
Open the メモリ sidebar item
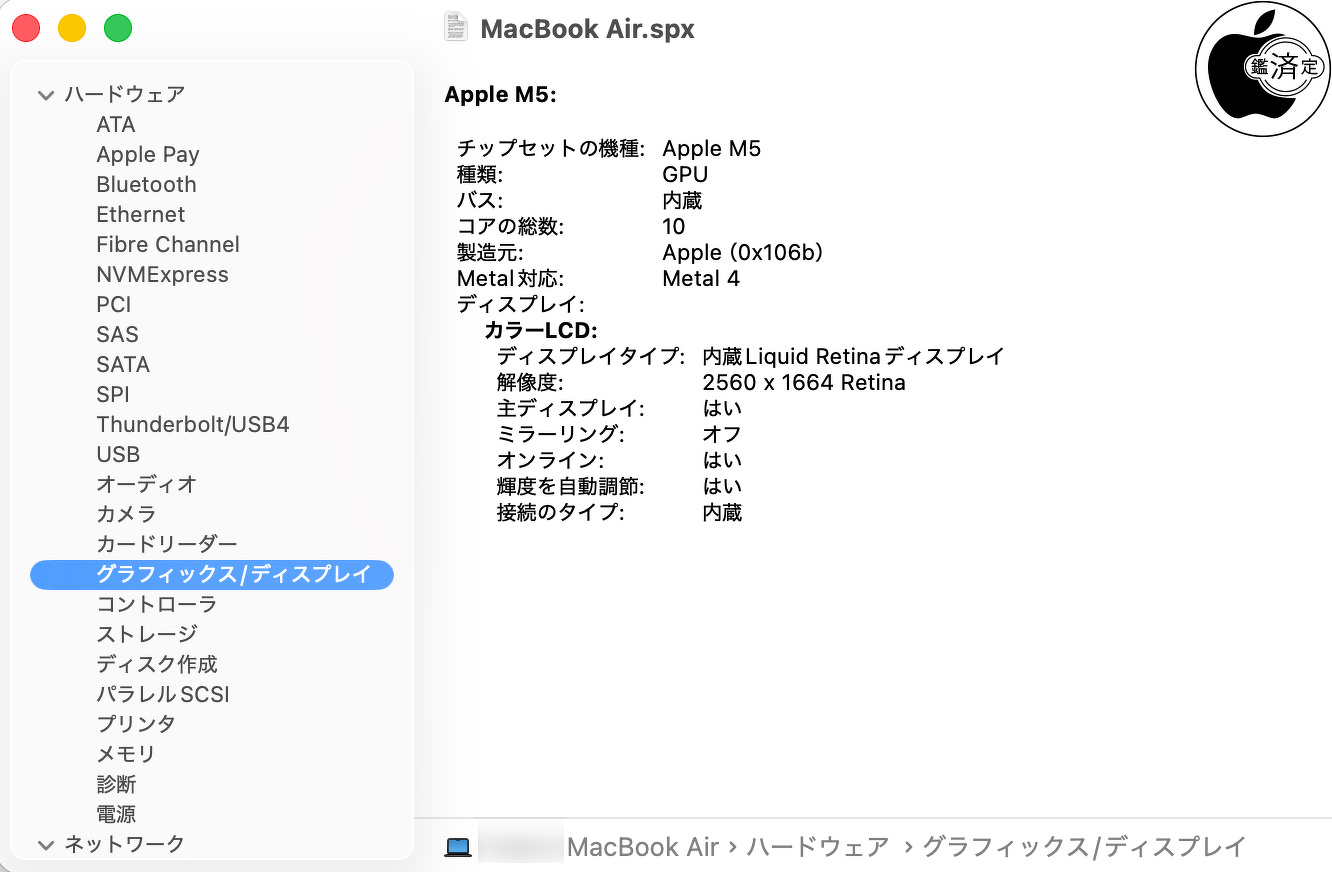[125, 754]
